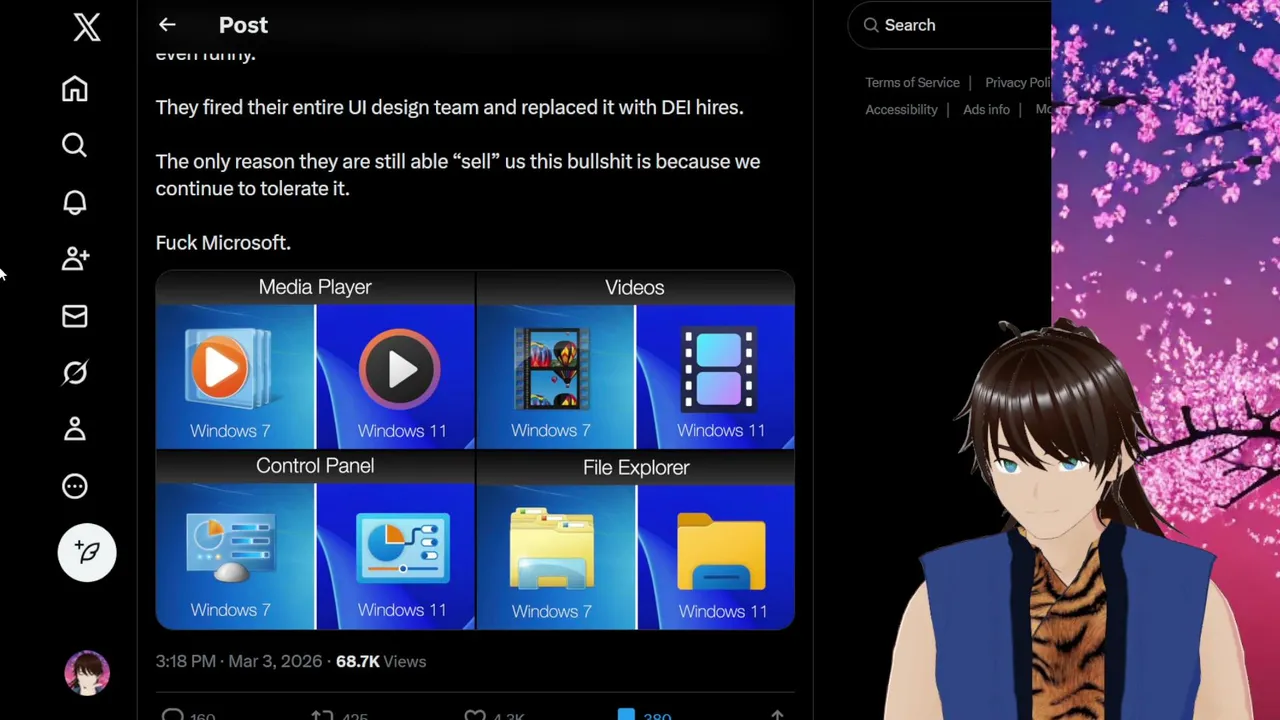The width and height of the screenshot is (1280, 720).
Task: Open the Follow people icon in sidebar
Action: pos(75,259)
